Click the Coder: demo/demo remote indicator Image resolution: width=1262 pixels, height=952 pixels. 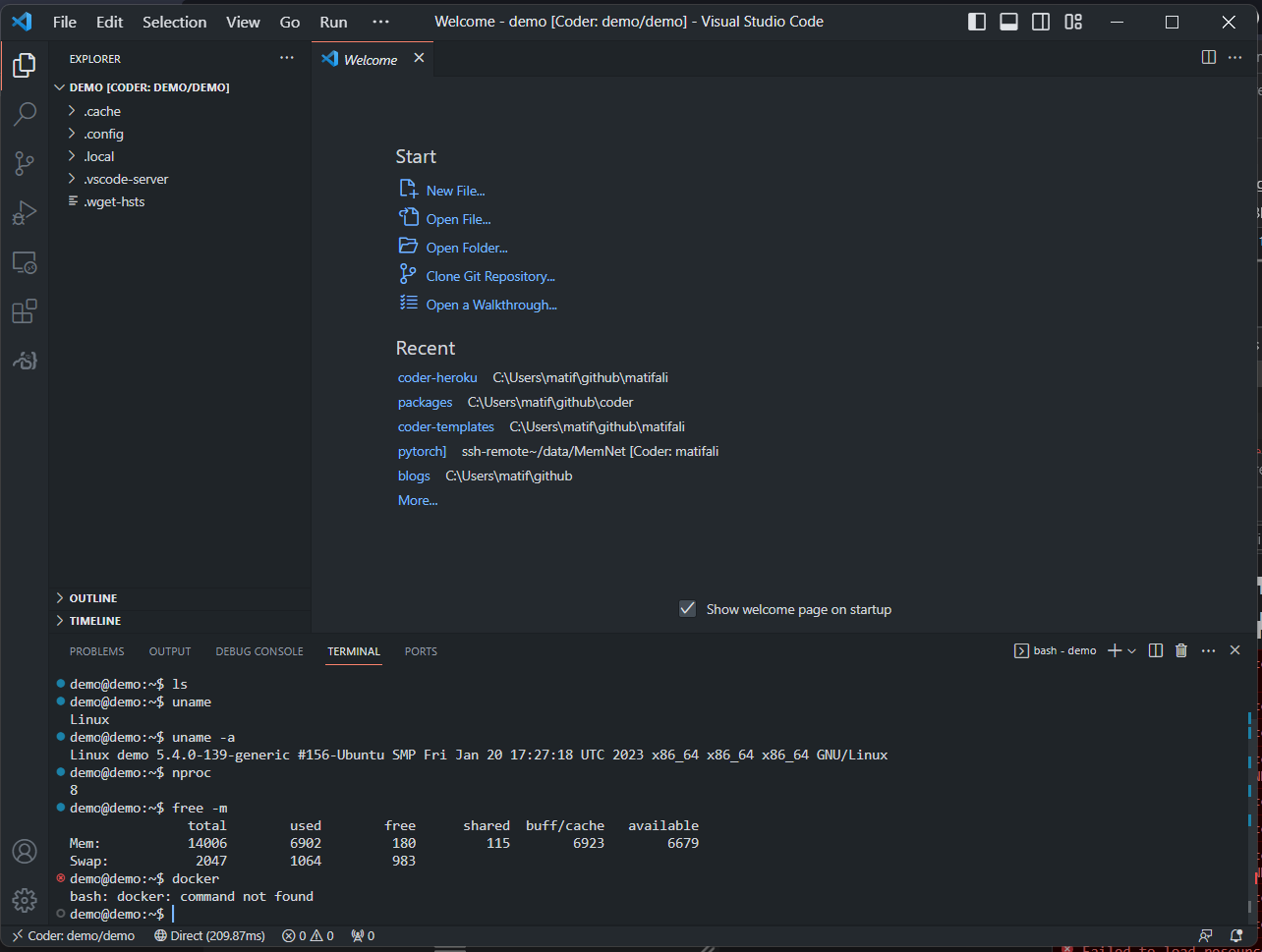73,935
